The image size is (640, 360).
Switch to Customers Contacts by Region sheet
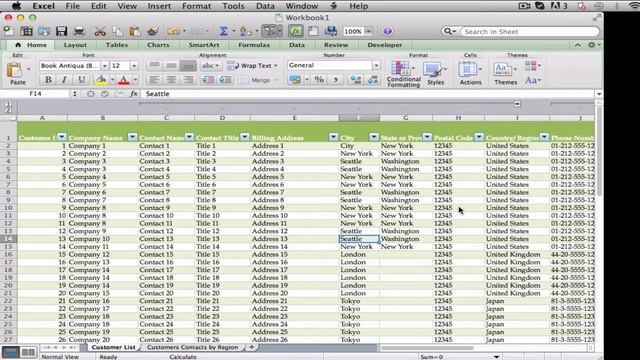tap(192, 347)
